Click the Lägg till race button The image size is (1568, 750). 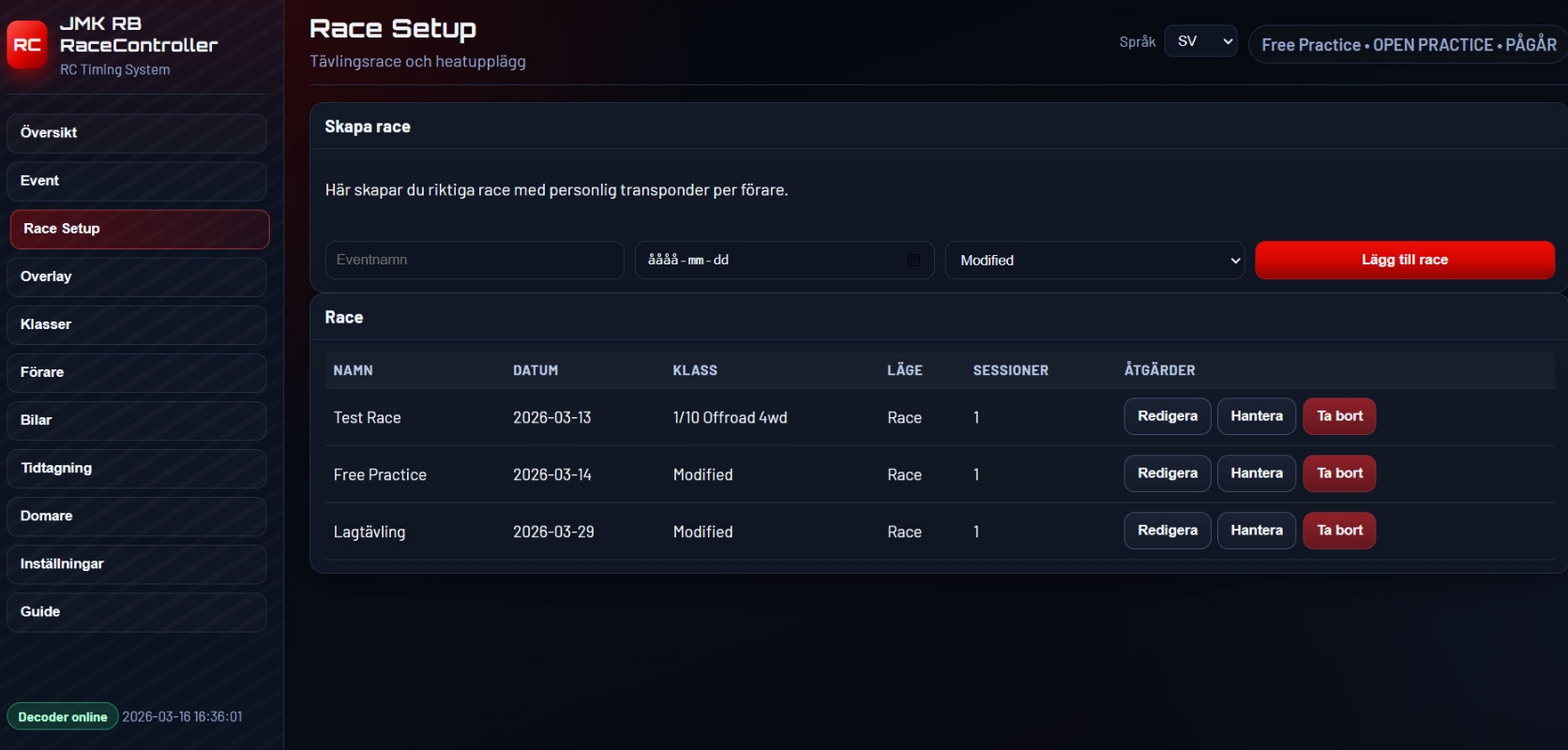1404,261
